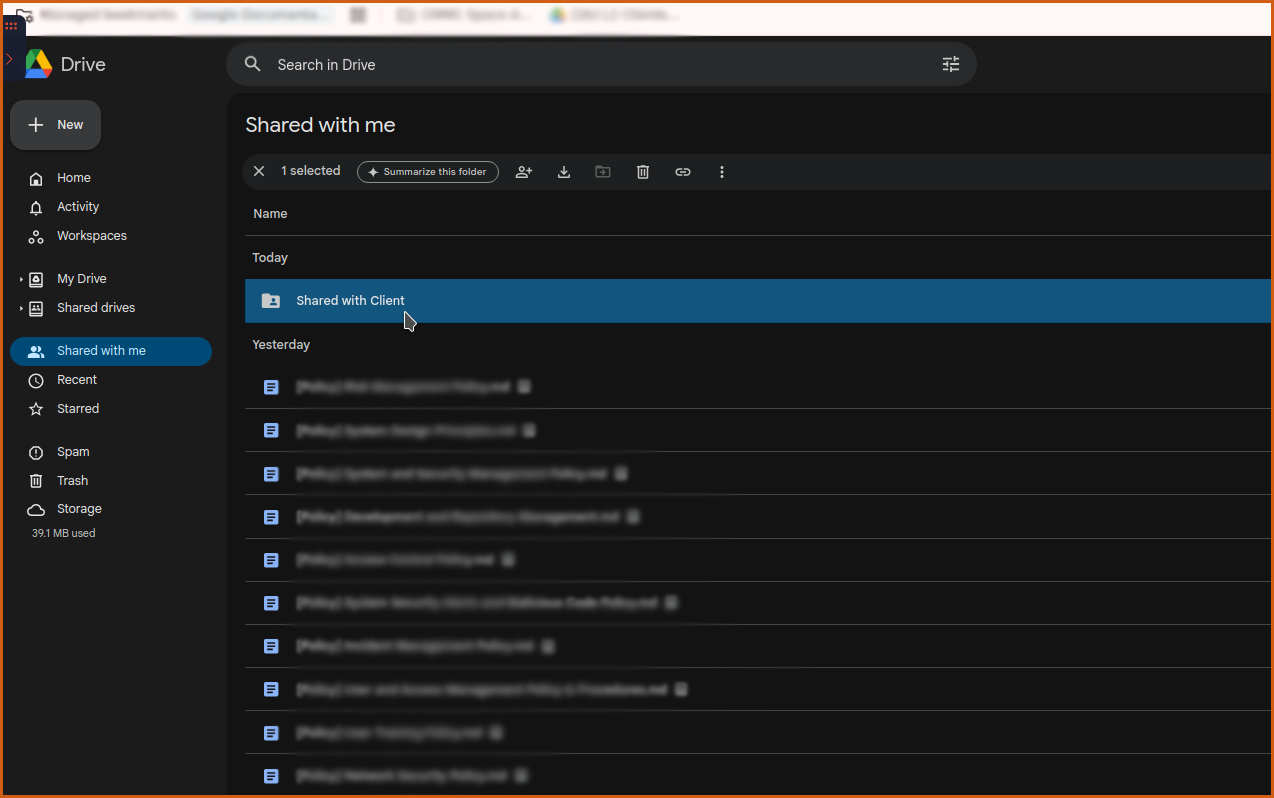The height and width of the screenshot is (798, 1274).
Task: Select the Shared with Client folder row
Action: click(x=759, y=301)
